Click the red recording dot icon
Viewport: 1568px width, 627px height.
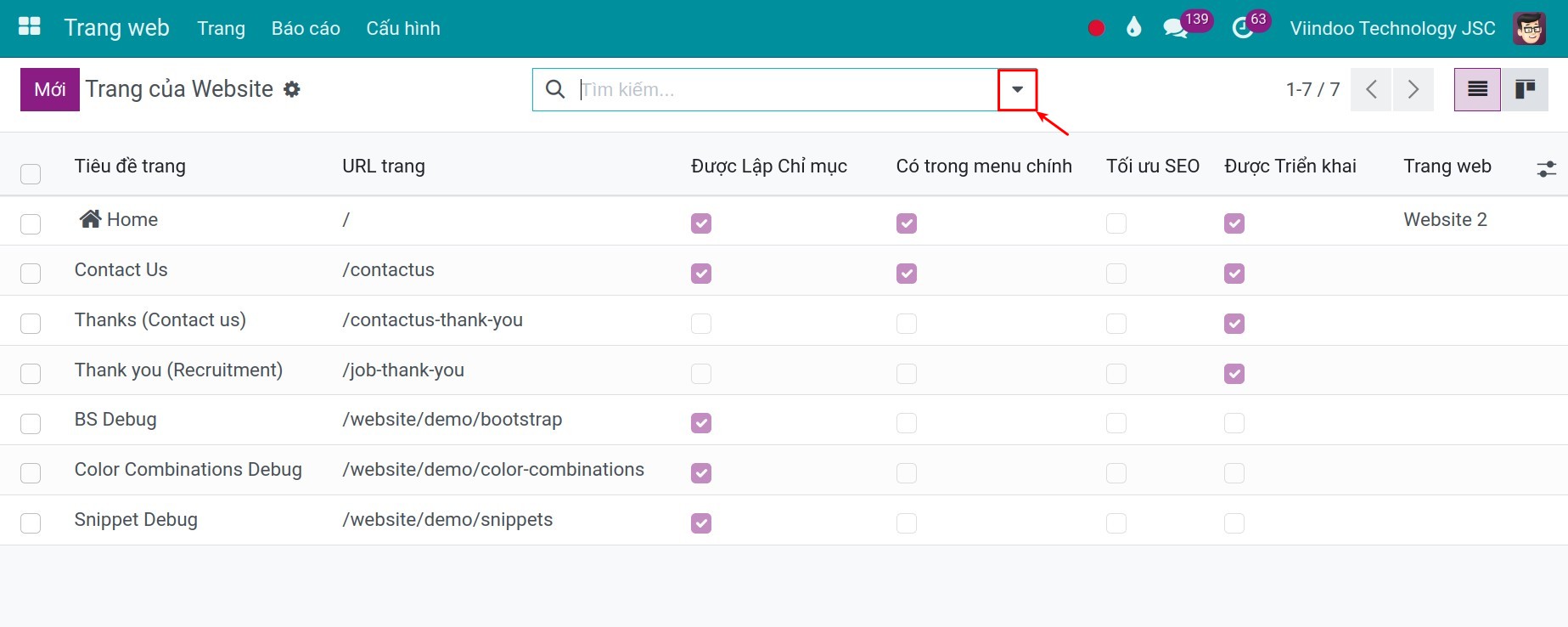click(1096, 28)
